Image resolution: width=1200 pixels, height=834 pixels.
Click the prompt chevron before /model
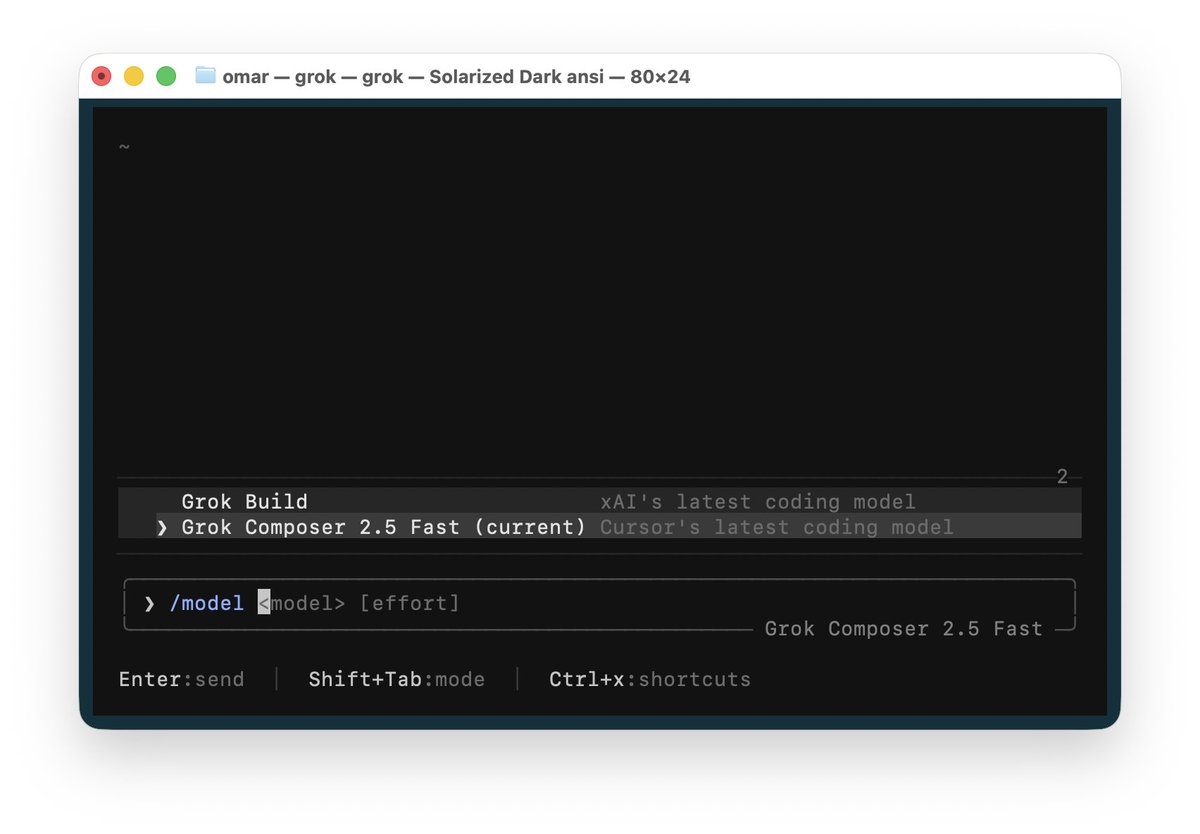tap(149, 603)
